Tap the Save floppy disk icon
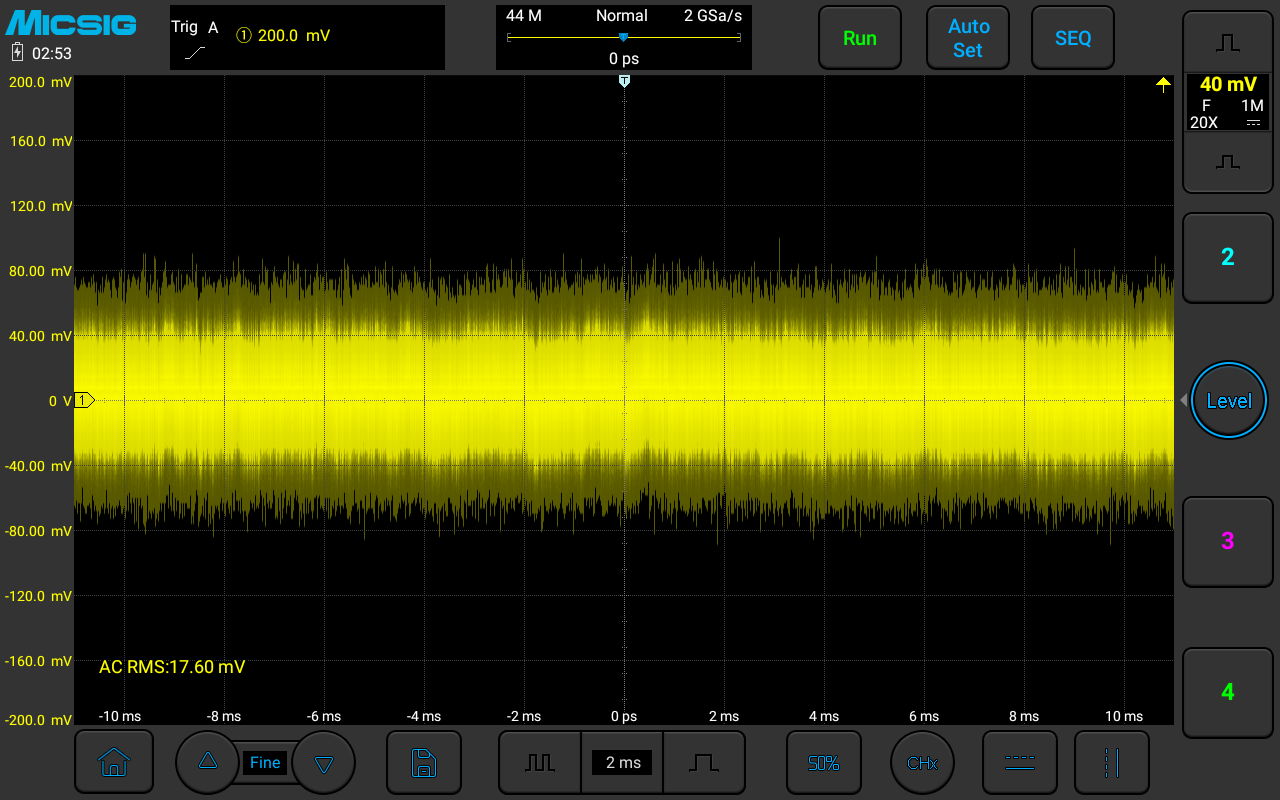This screenshot has width=1280, height=800. pyautogui.click(x=424, y=763)
